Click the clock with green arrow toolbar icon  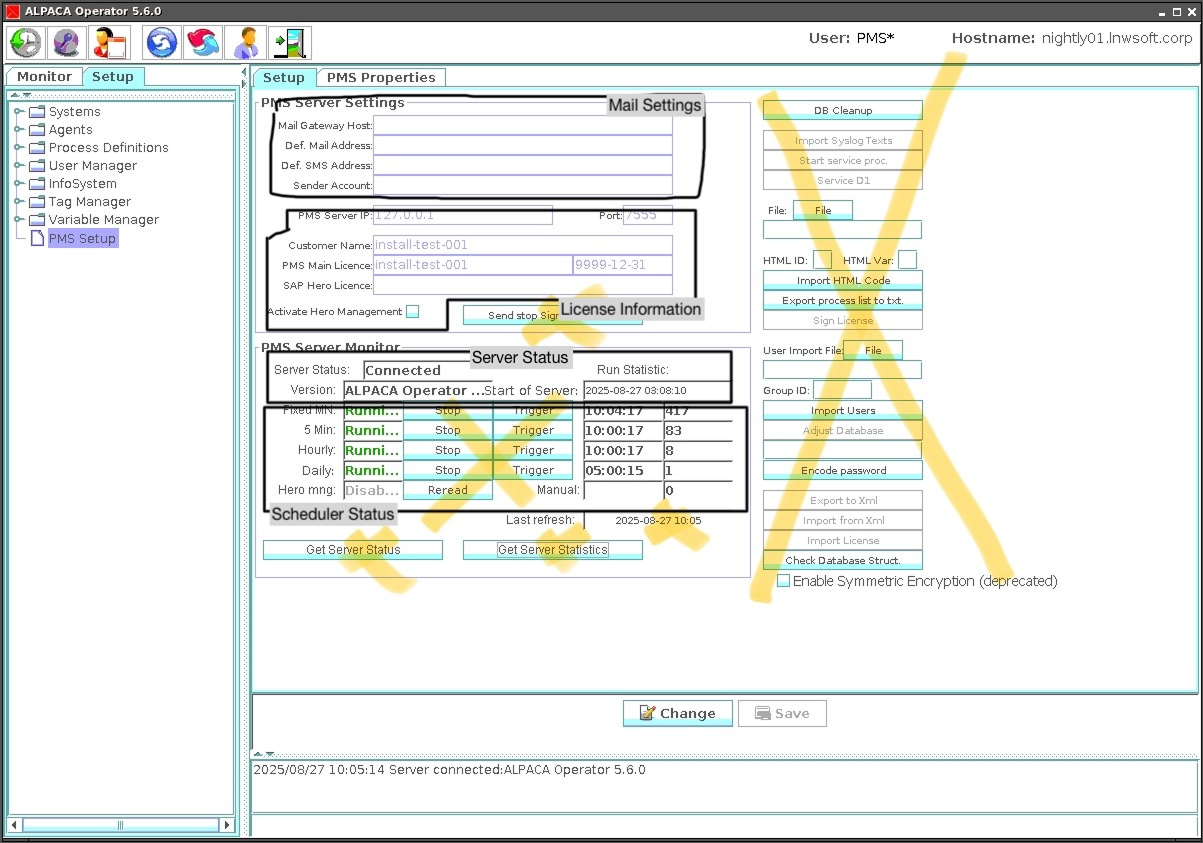(x=26, y=43)
